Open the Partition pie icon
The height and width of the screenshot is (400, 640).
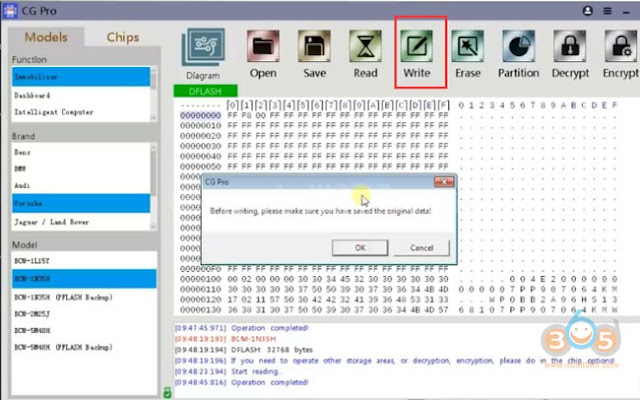pyautogui.click(x=519, y=46)
